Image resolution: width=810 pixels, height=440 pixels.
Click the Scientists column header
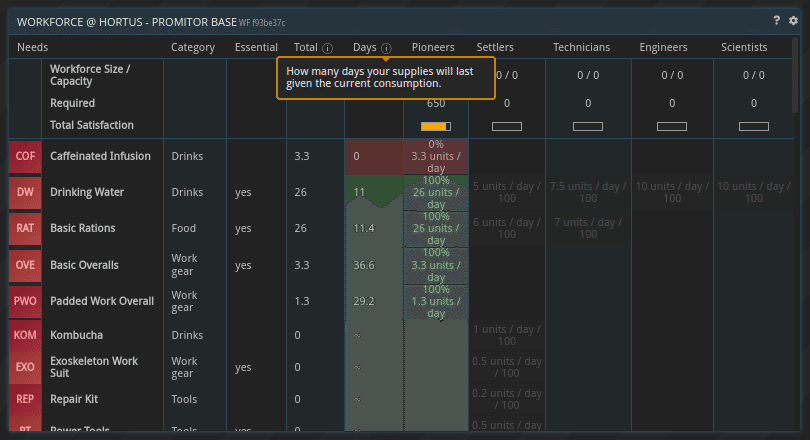click(x=744, y=47)
